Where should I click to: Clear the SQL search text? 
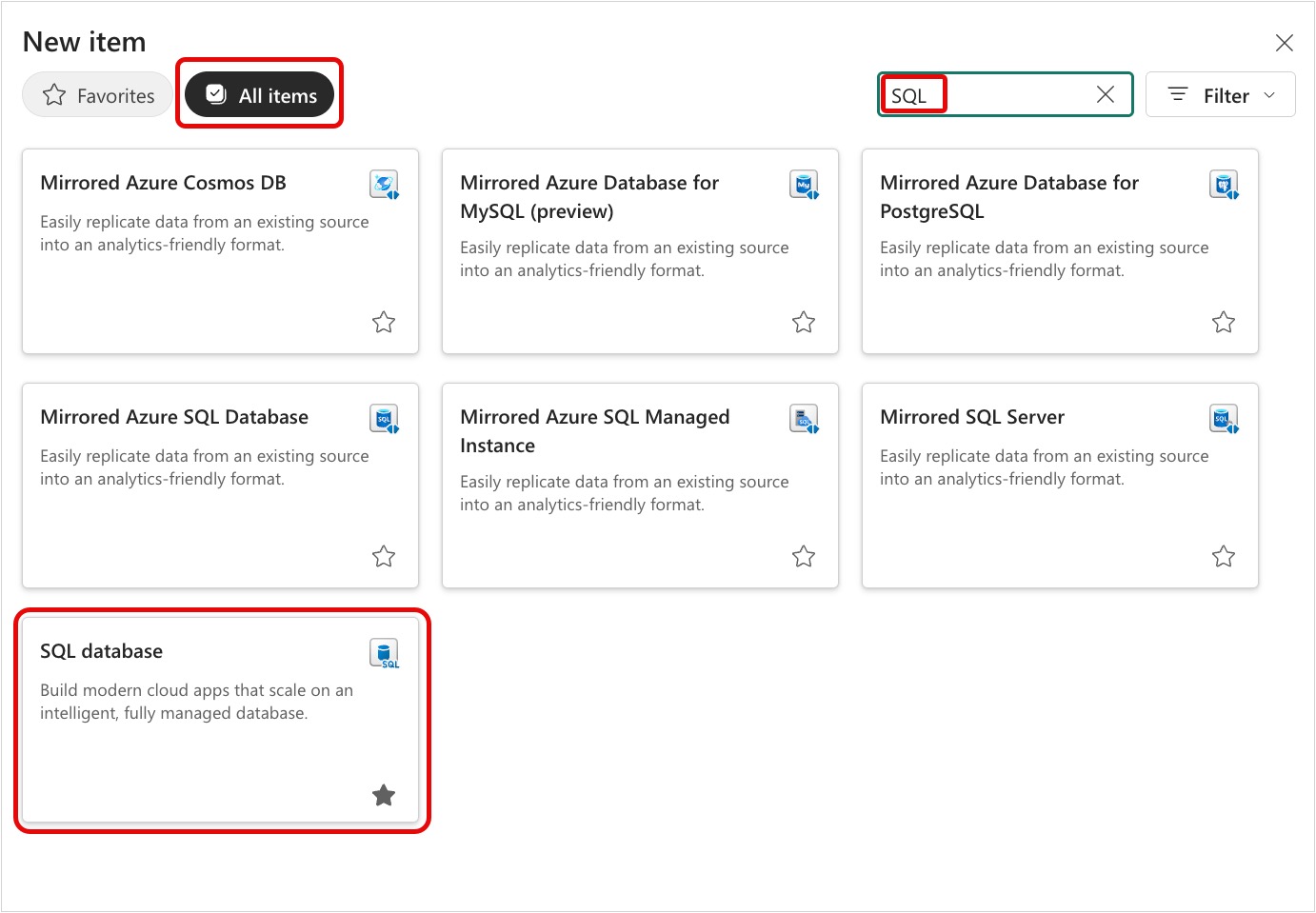[x=1106, y=94]
